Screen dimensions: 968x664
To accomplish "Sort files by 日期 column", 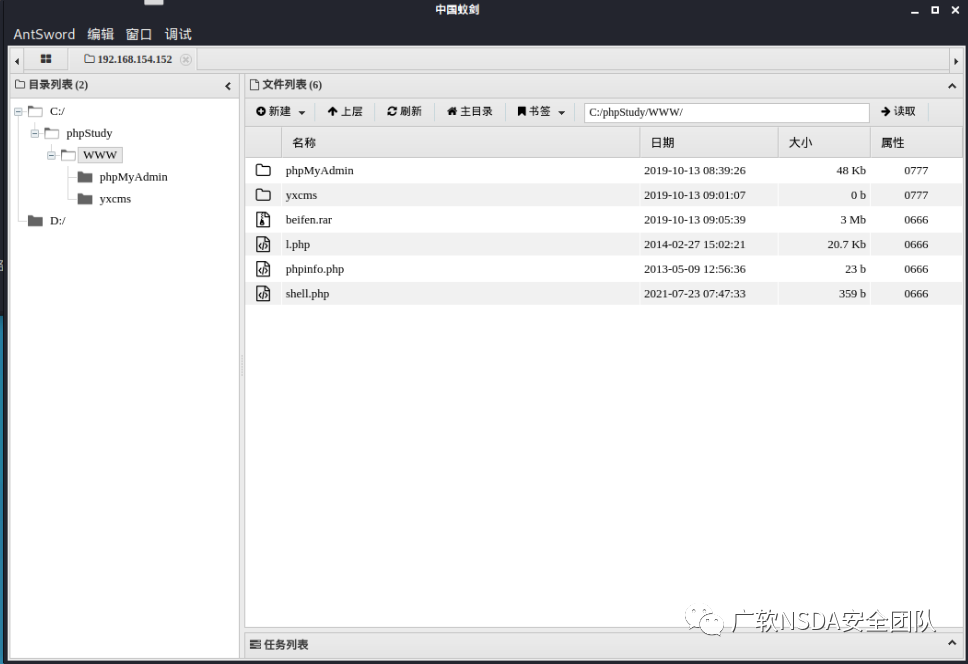I will point(709,143).
